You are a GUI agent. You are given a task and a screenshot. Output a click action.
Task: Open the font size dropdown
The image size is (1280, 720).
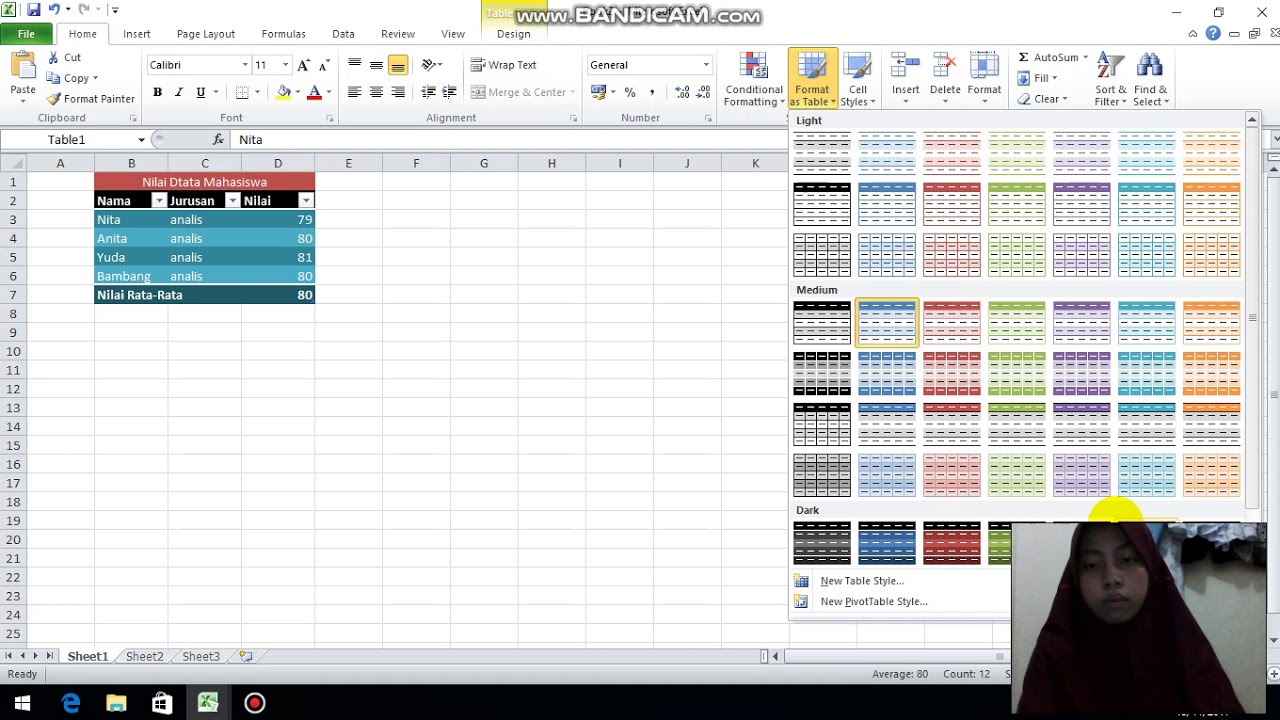285,65
